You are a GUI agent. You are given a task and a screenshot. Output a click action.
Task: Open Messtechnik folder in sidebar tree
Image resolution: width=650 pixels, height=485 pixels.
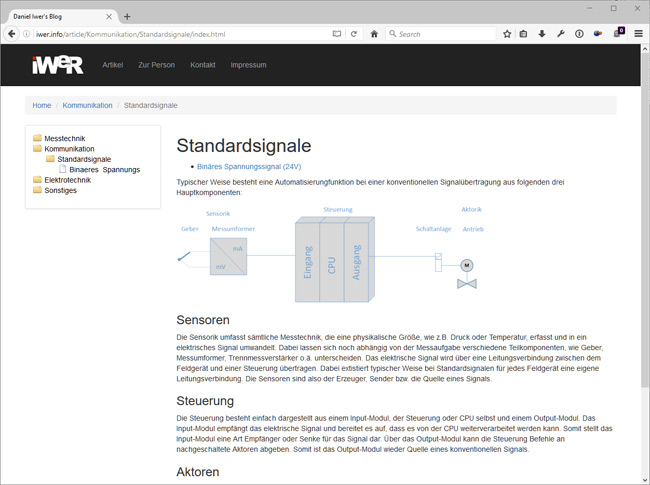click(65, 138)
